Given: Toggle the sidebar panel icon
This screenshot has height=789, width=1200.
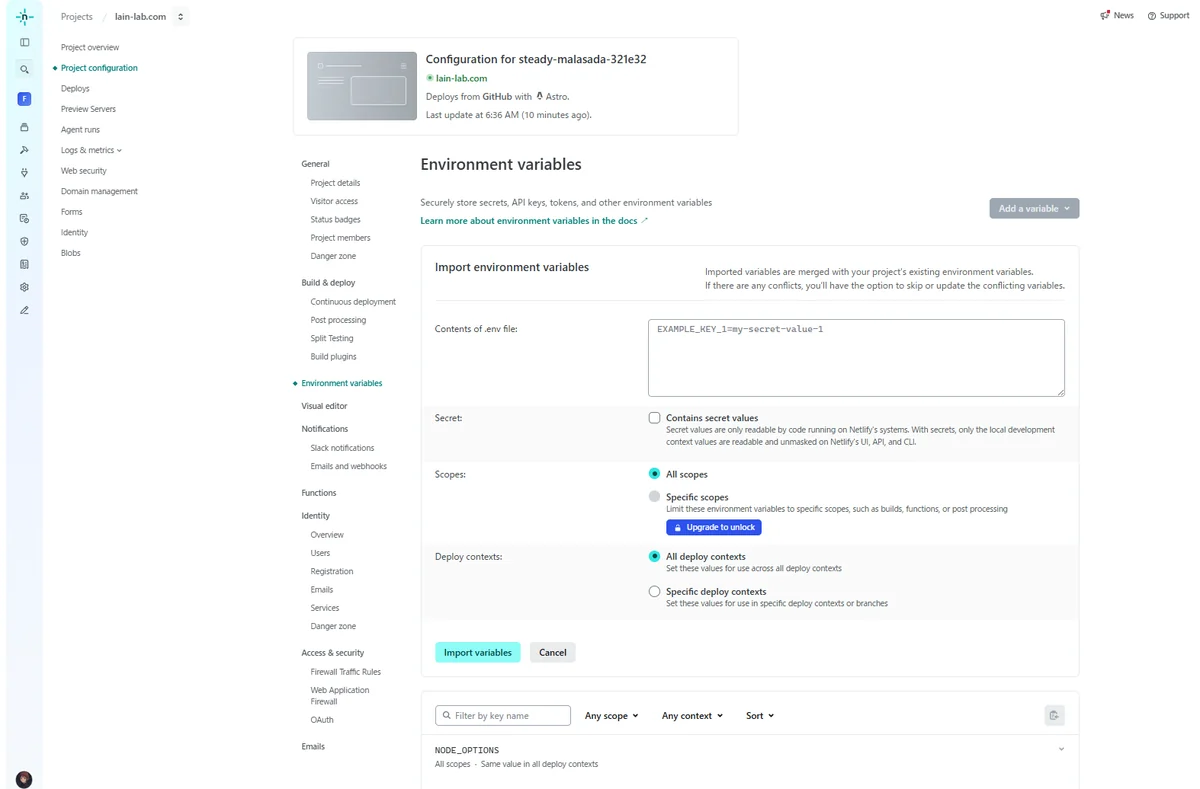Looking at the screenshot, I should point(24,42).
